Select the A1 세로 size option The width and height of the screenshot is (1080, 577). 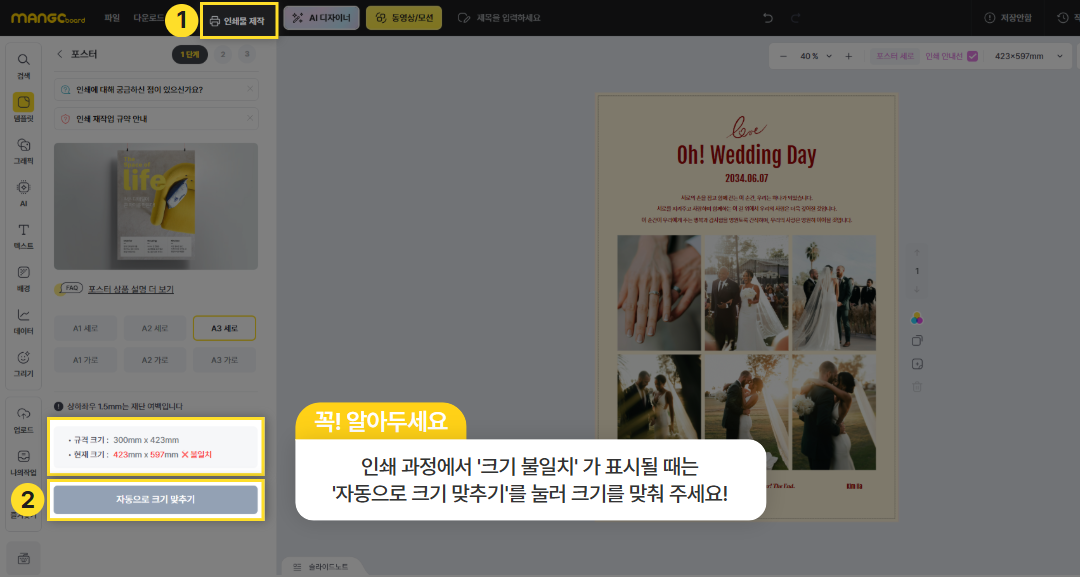pos(85,328)
